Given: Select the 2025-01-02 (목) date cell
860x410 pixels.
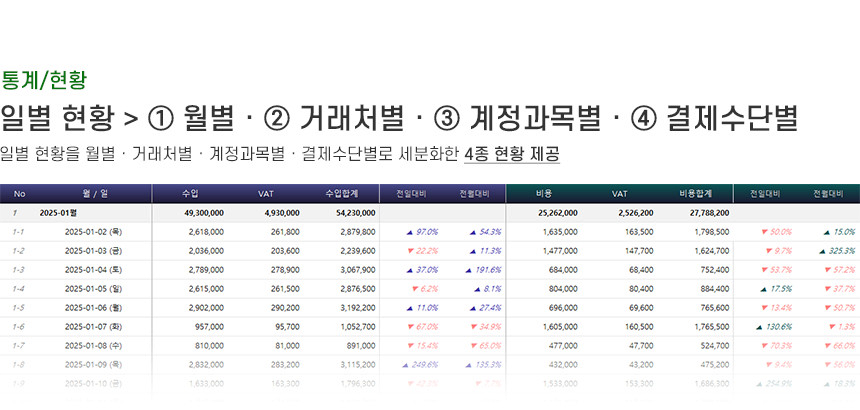Looking at the screenshot, I should (93, 231).
